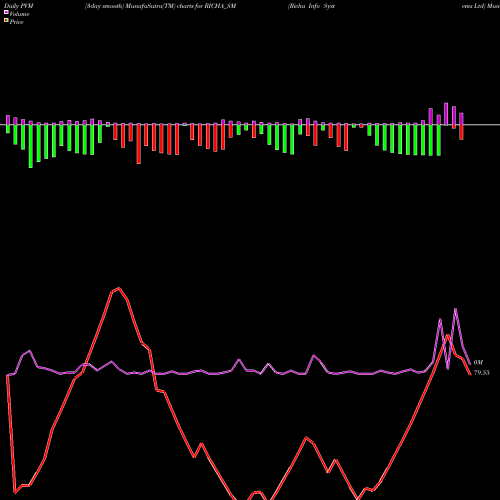500x500 pixels.
Task: Click the highest magenta volume line spike
Action: click(455, 309)
